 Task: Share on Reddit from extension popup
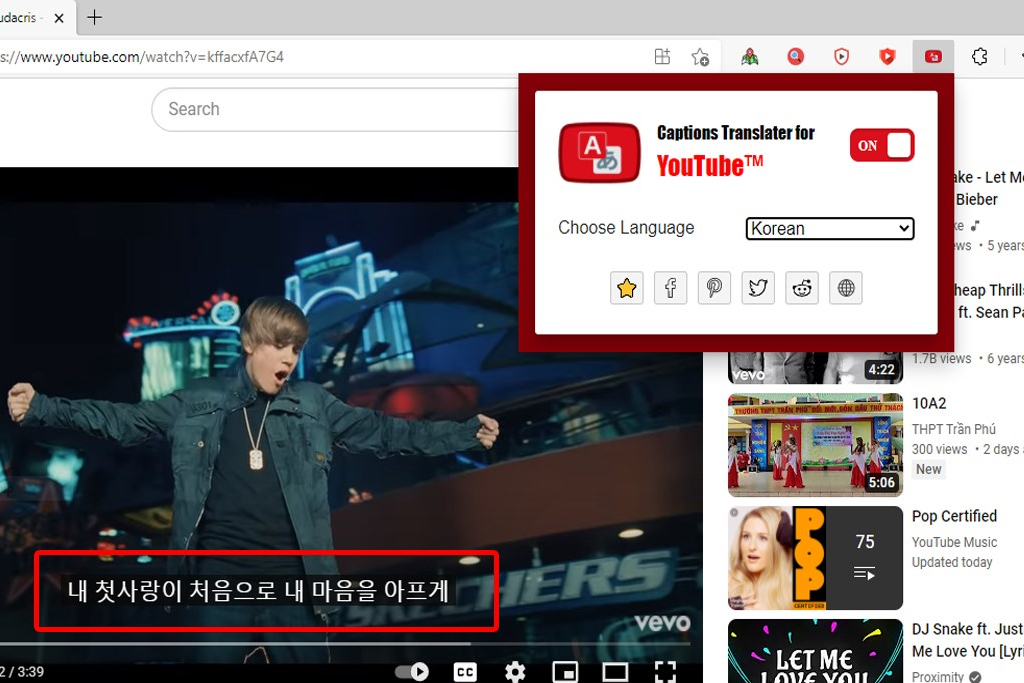(x=801, y=288)
